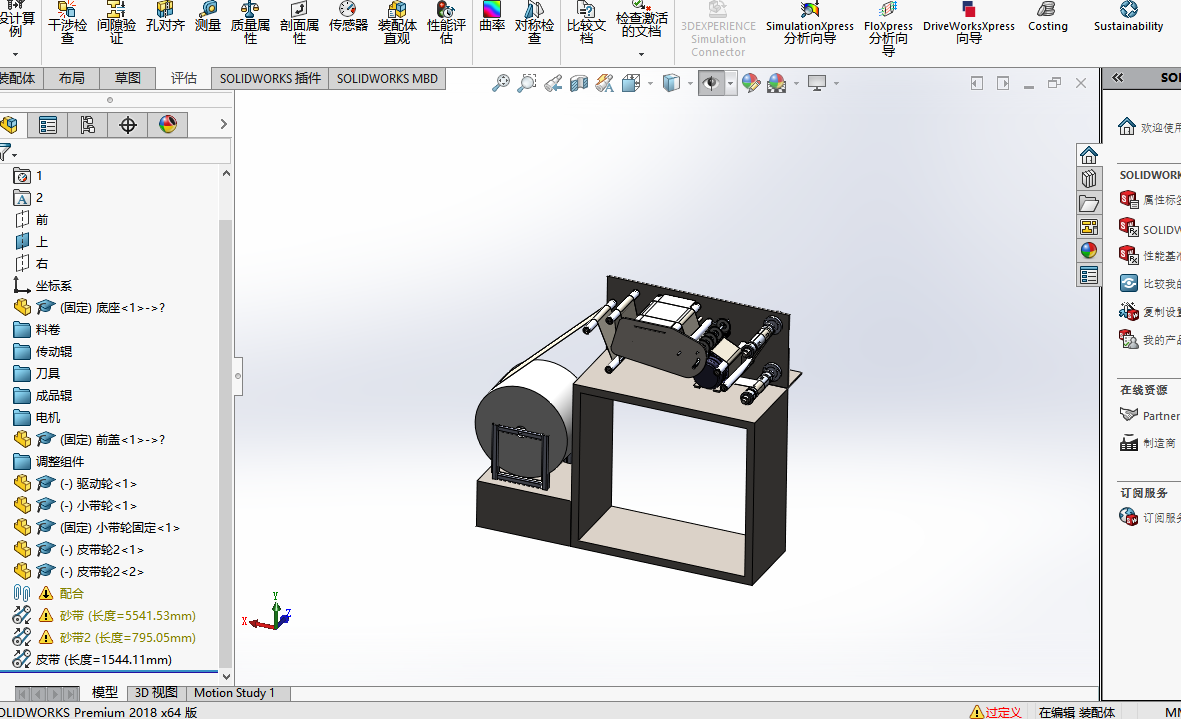Open the 孔对齐 hole alignment tool
Image resolution: width=1181 pixels, height=719 pixels.
(165, 18)
